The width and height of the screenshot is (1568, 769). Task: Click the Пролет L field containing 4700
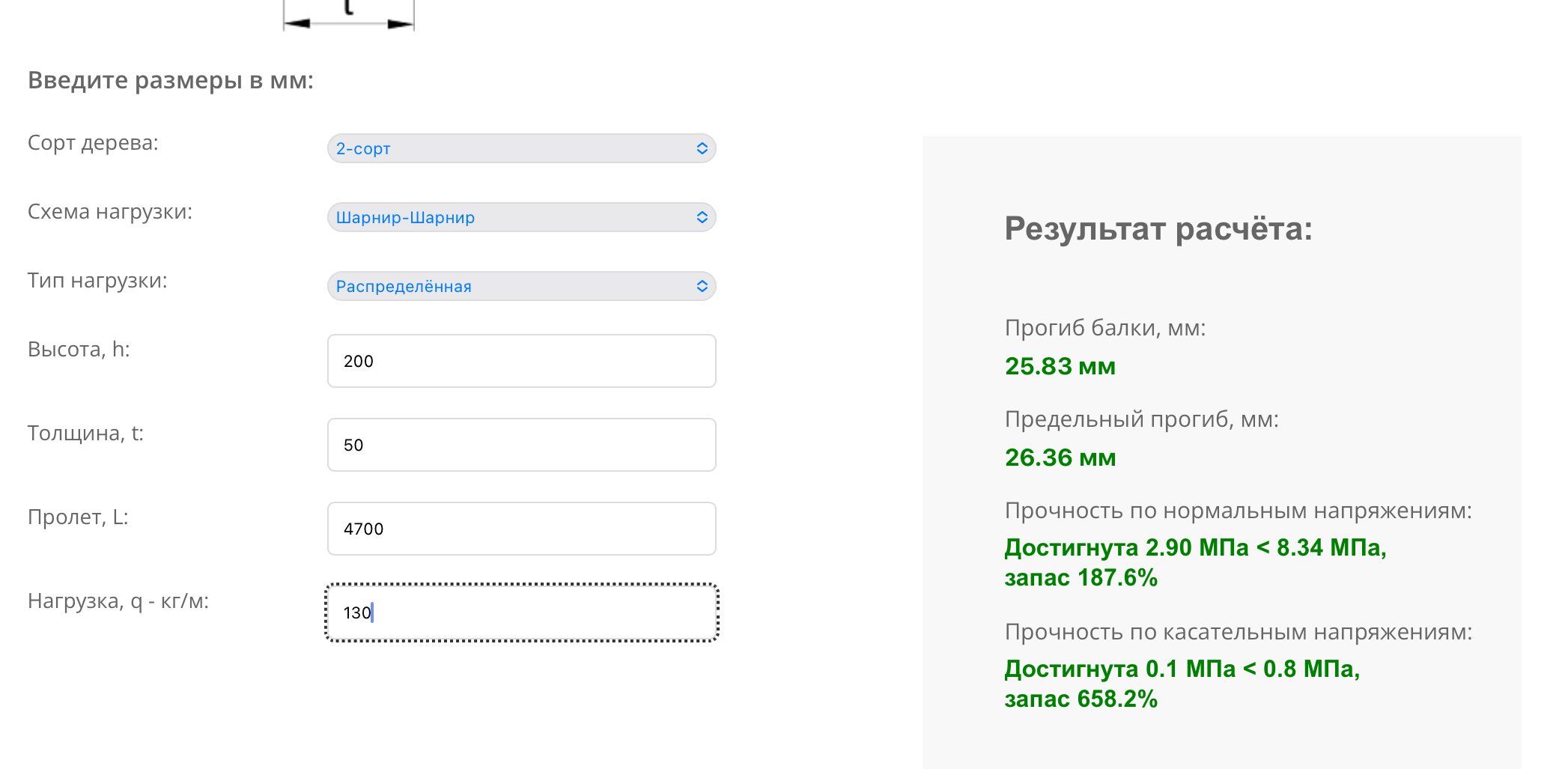[521, 529]
